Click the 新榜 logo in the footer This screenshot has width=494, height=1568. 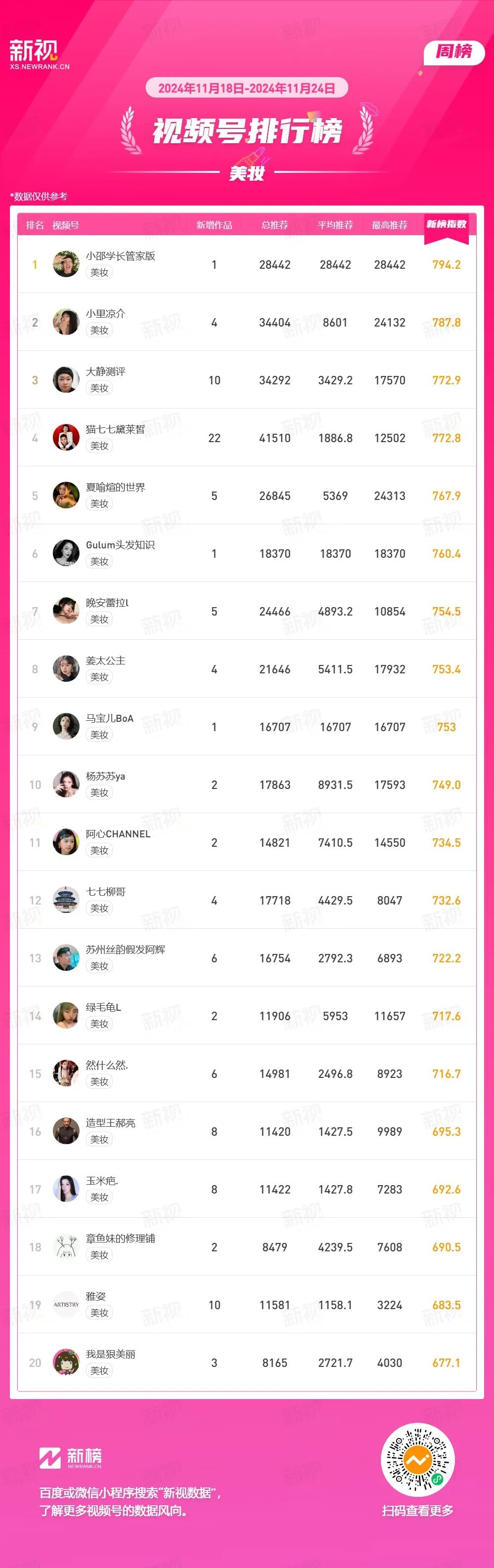(71, 1457)
